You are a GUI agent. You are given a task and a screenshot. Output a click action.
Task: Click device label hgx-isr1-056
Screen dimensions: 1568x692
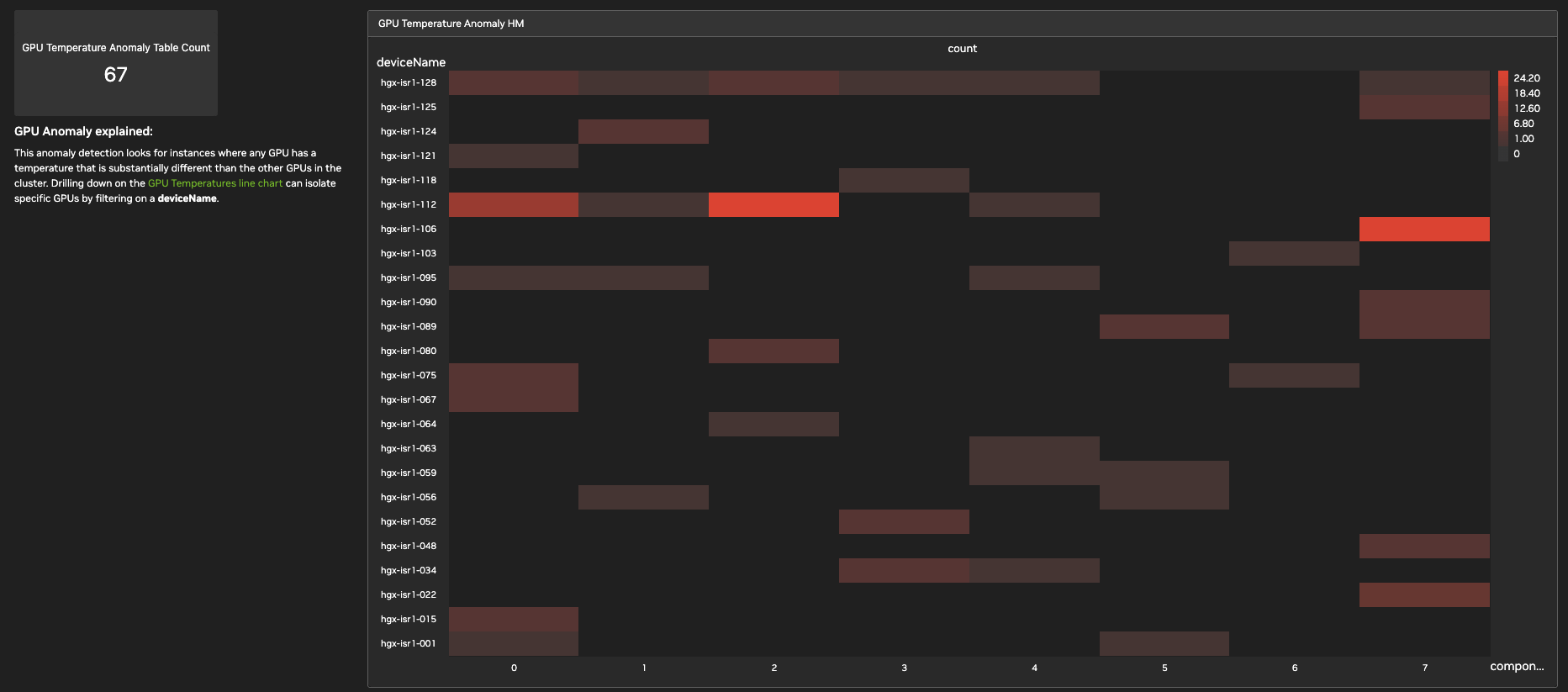click(409, 497)
